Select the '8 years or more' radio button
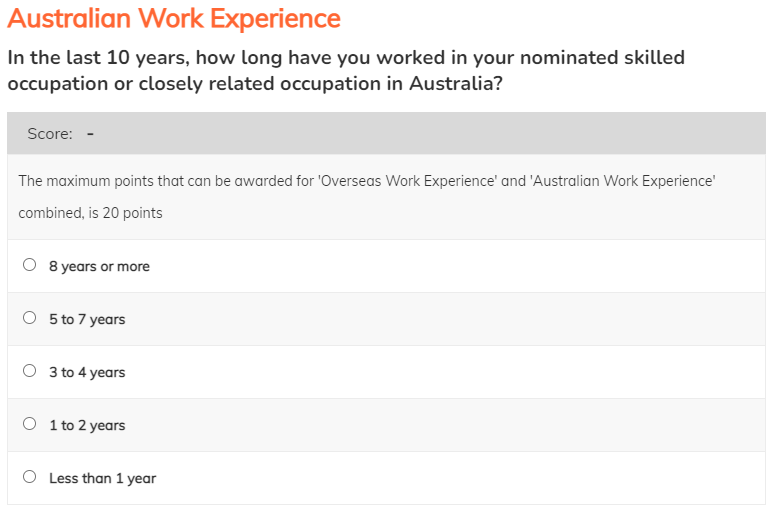Viewport: 776px width, 506px height. tap(30, 266)
